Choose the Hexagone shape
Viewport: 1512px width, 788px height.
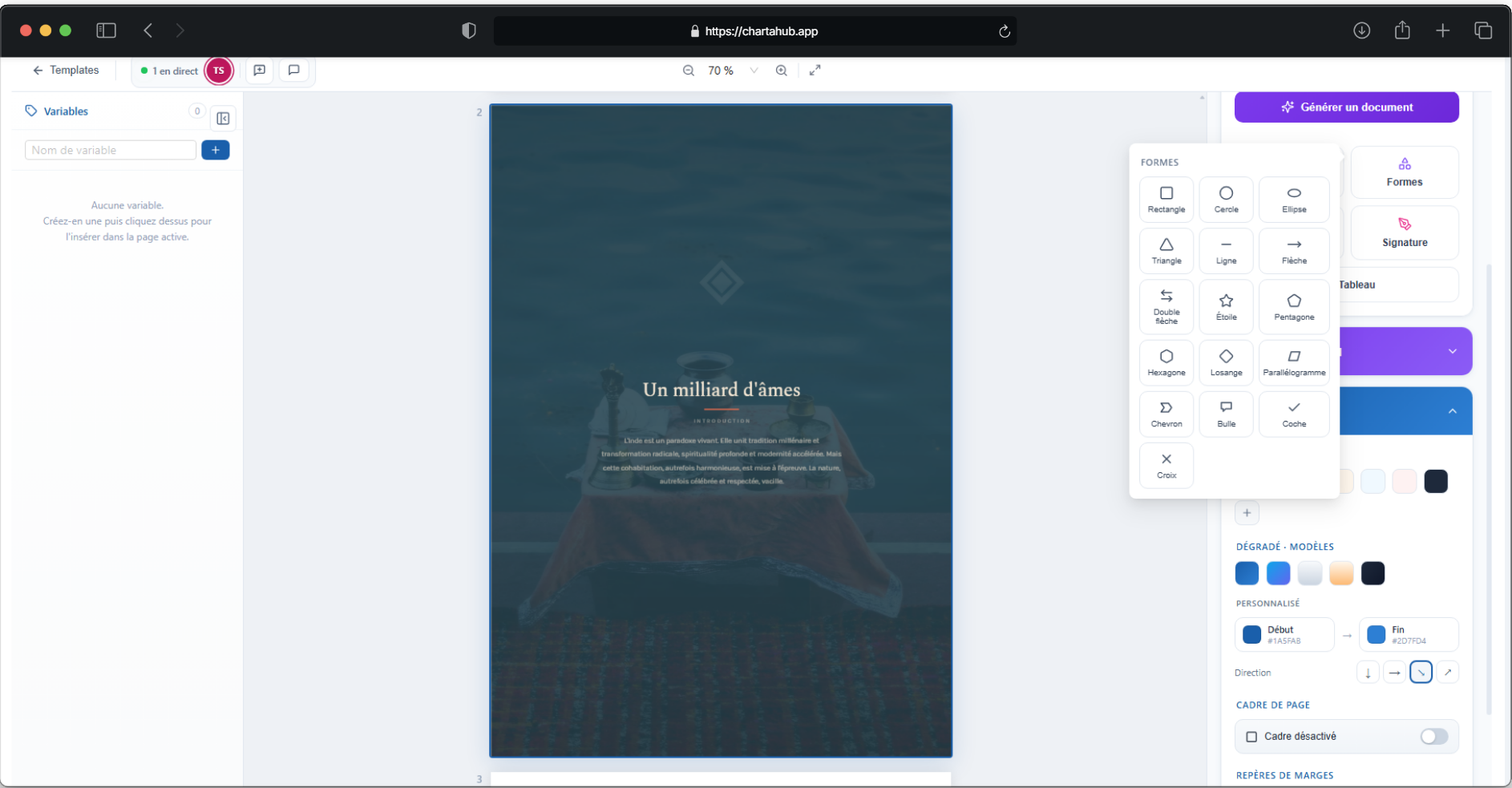tap(1166, 363)
